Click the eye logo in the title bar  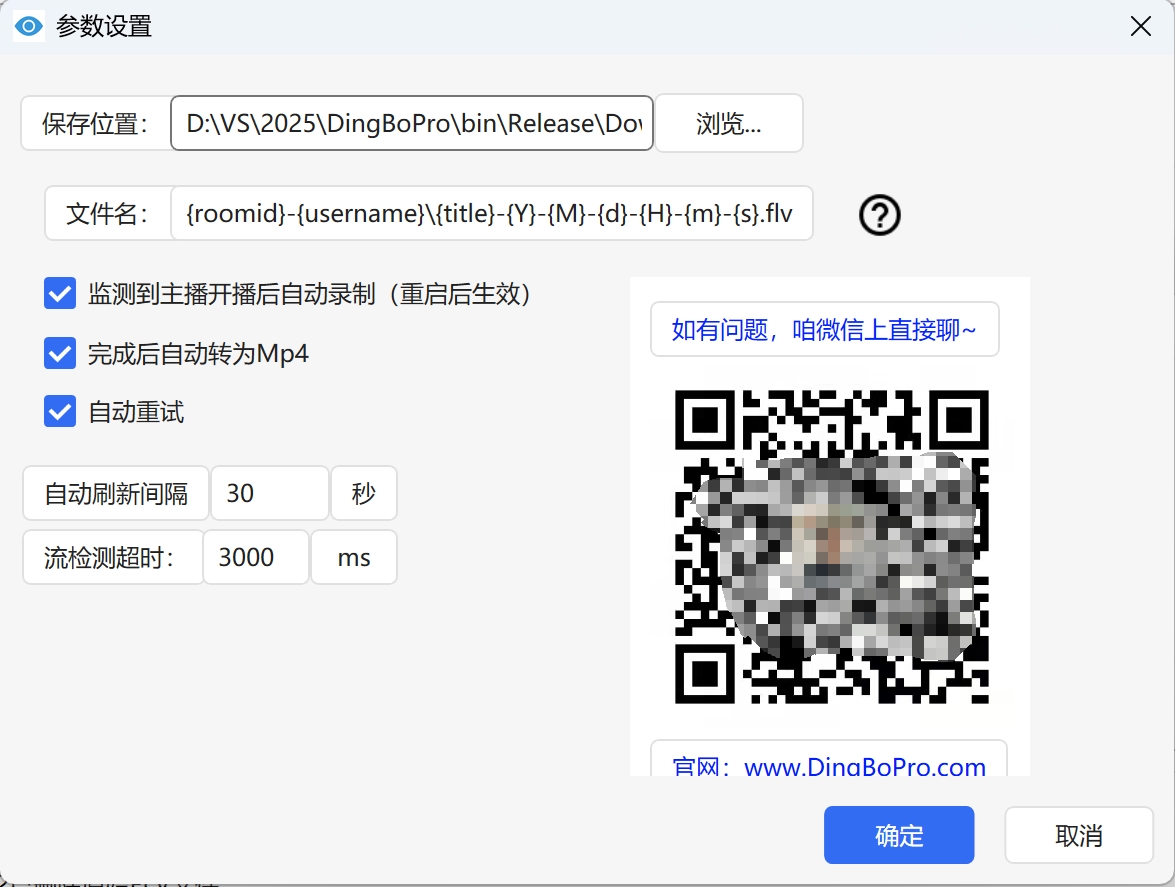click(29, 26)
